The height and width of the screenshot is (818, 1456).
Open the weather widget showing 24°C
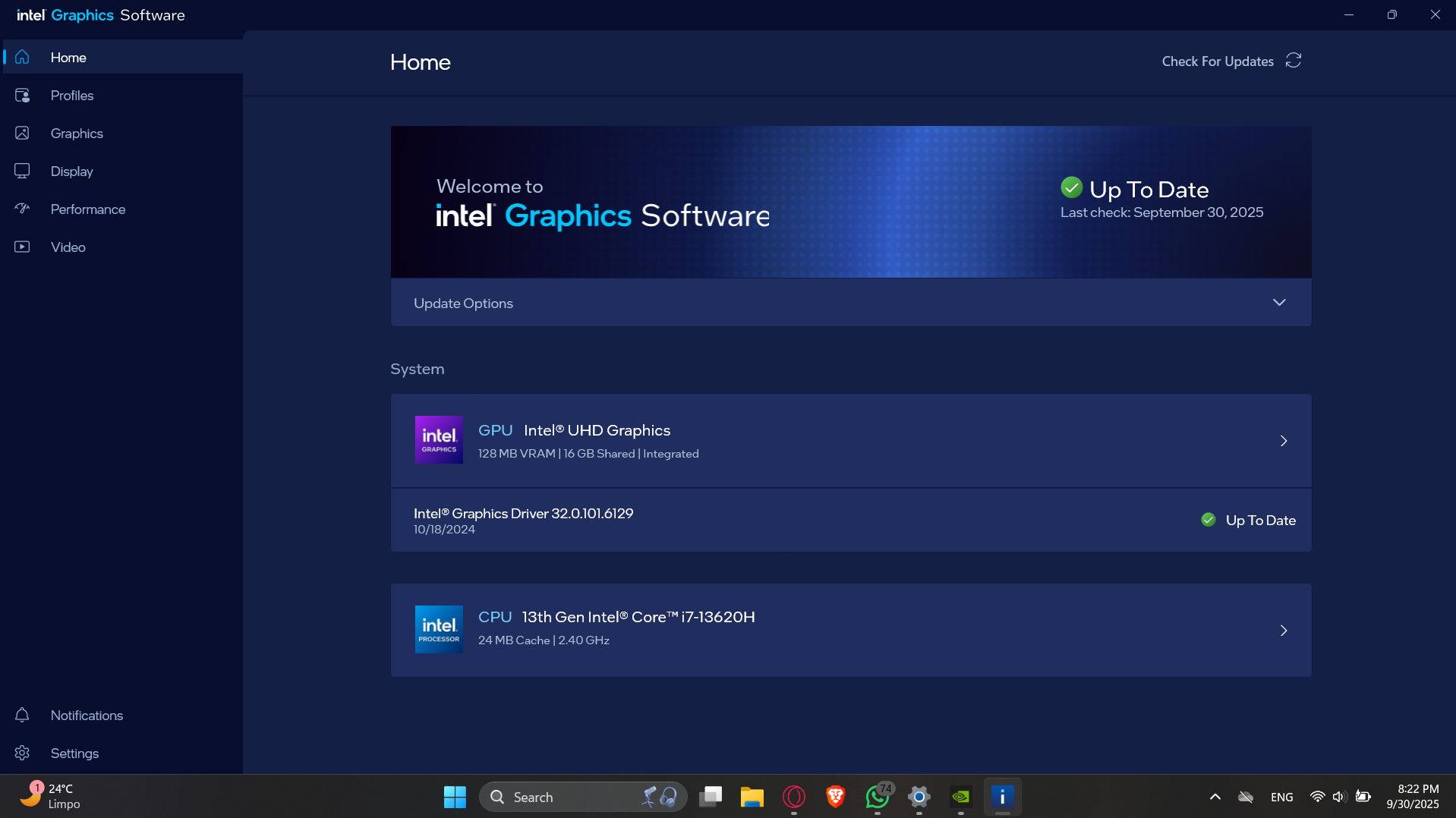pyautogui.click(x=50, y=797)
